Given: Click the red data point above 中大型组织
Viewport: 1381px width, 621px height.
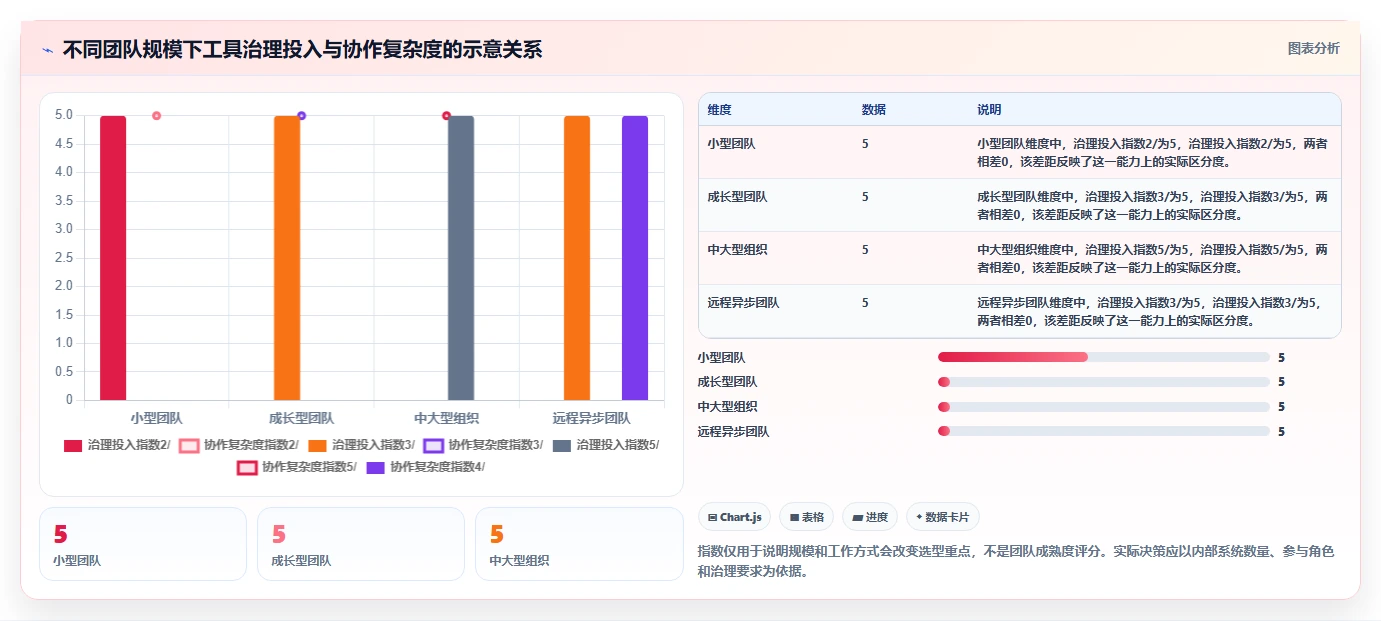Looking at the screenshot, I should [447, 116].
